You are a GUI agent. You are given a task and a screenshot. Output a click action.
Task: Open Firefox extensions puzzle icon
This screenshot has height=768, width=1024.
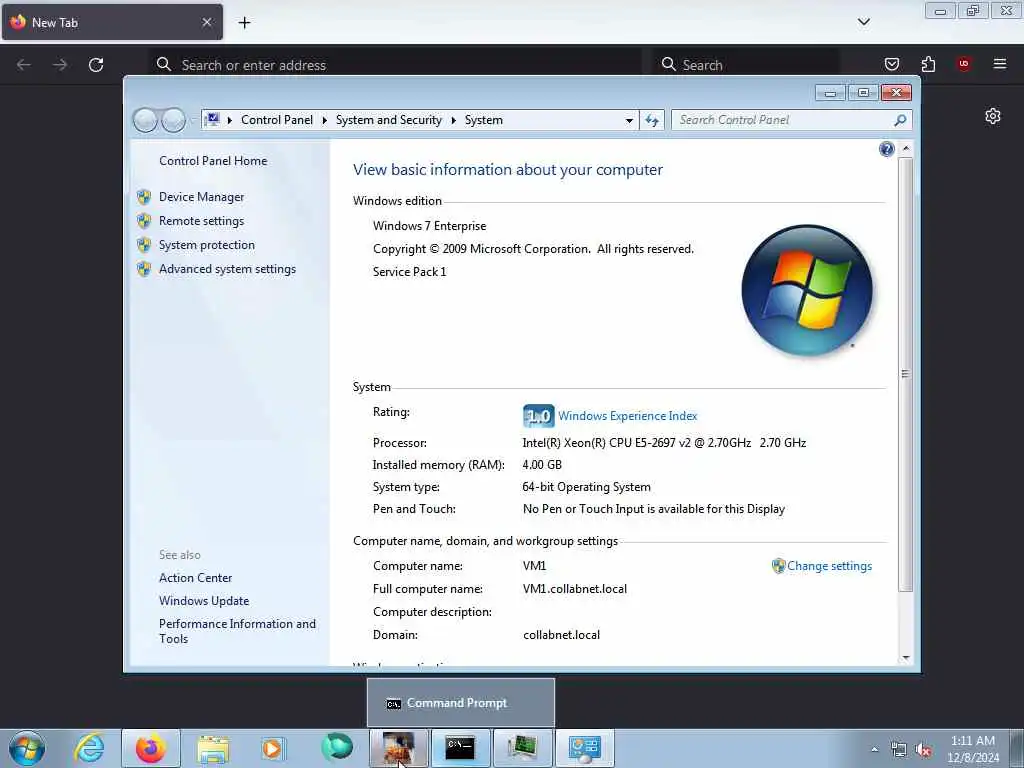(x=928, y=64)
